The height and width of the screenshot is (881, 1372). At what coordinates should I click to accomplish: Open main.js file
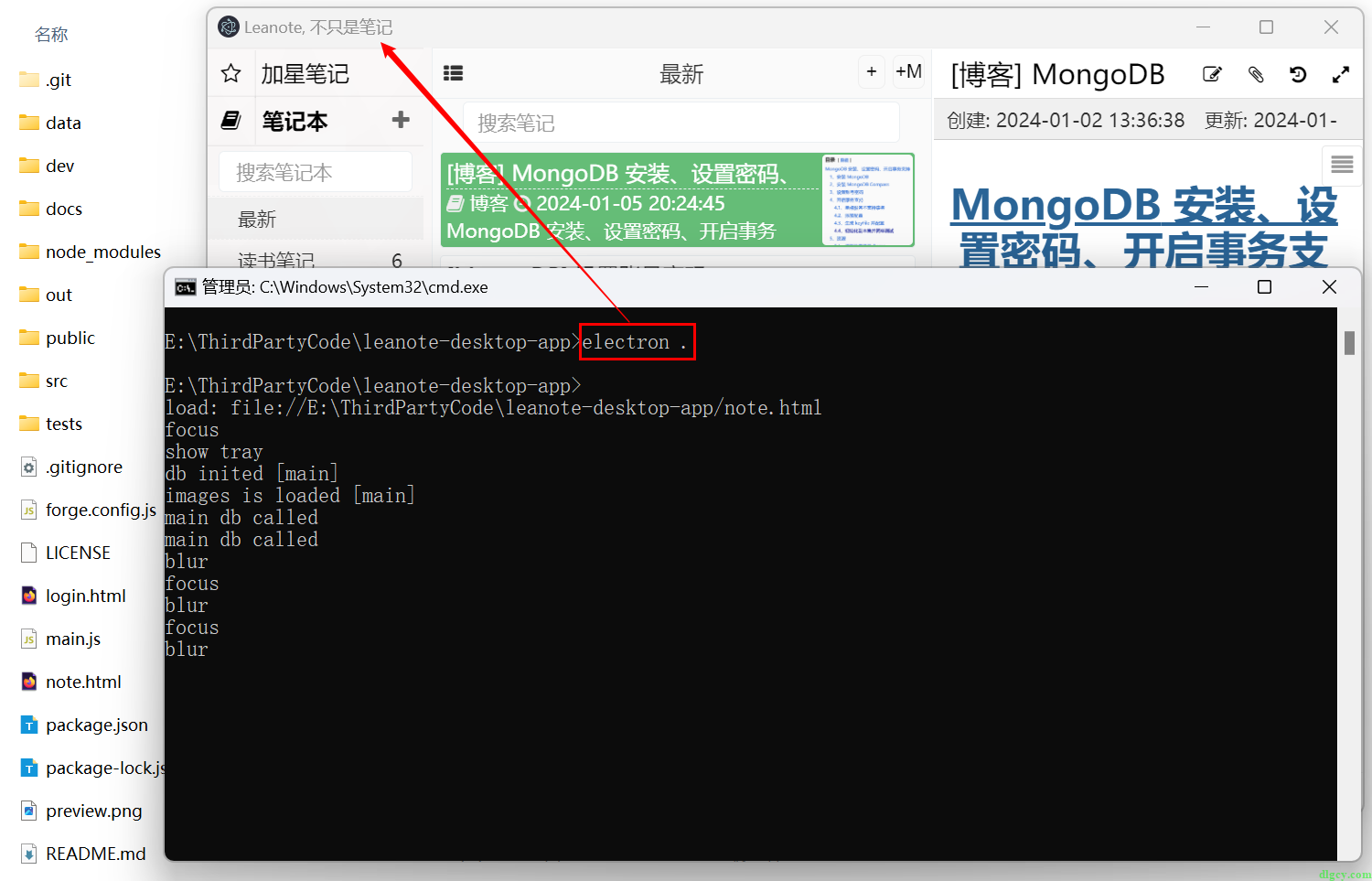60,639
